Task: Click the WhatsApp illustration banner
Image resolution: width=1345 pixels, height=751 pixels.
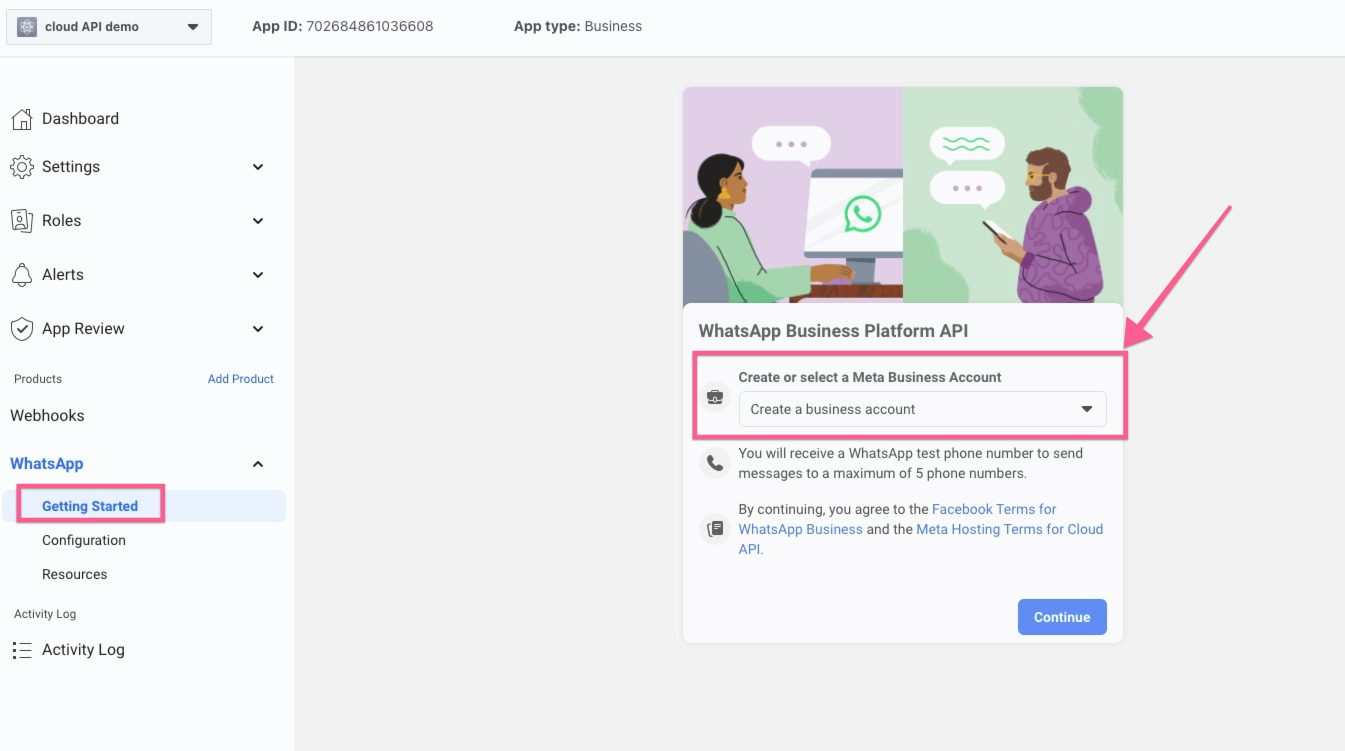Action: coord(903,195)
